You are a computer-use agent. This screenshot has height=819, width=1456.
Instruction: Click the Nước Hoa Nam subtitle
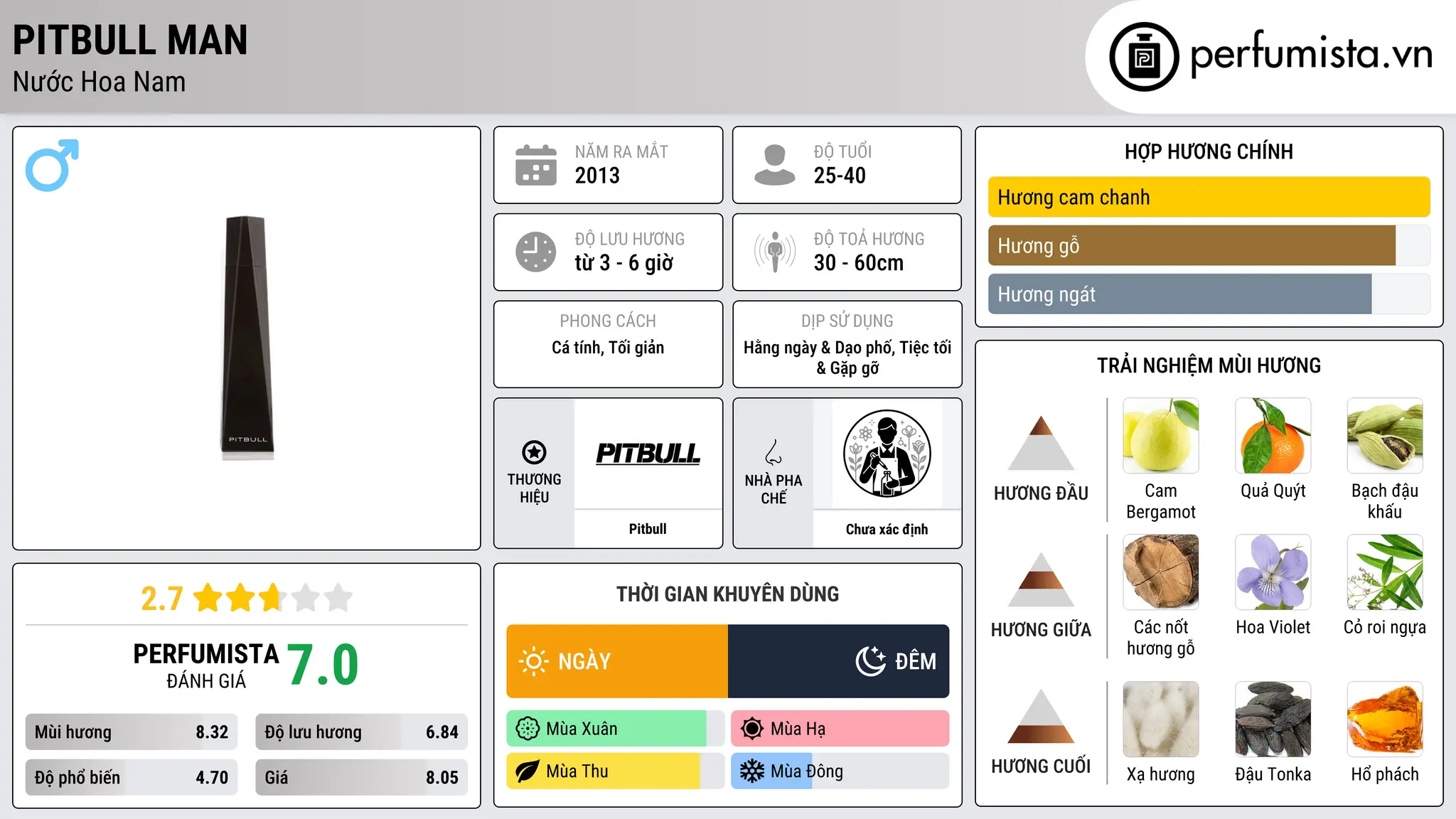coord(99,82)
